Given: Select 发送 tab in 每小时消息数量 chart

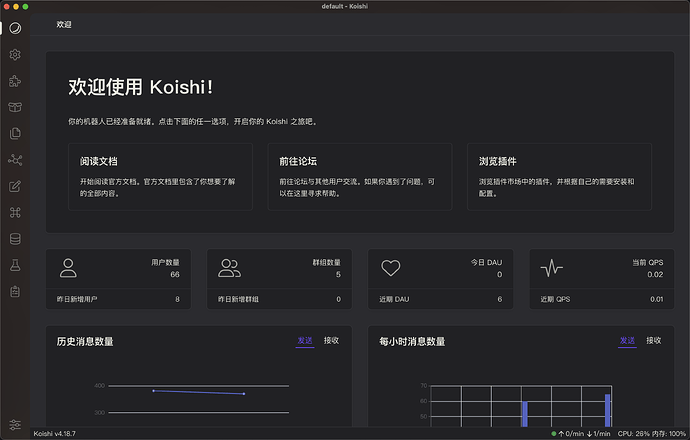Looking at the screenshot, I should [627, 340].
